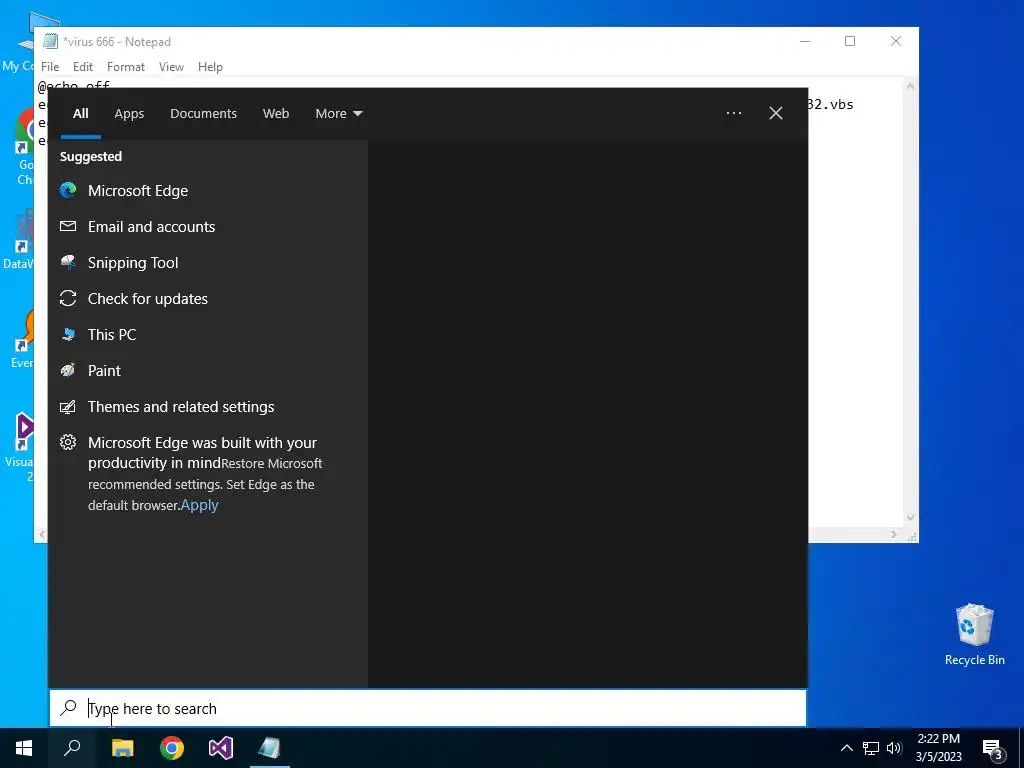Close the Notepad window

896,41
